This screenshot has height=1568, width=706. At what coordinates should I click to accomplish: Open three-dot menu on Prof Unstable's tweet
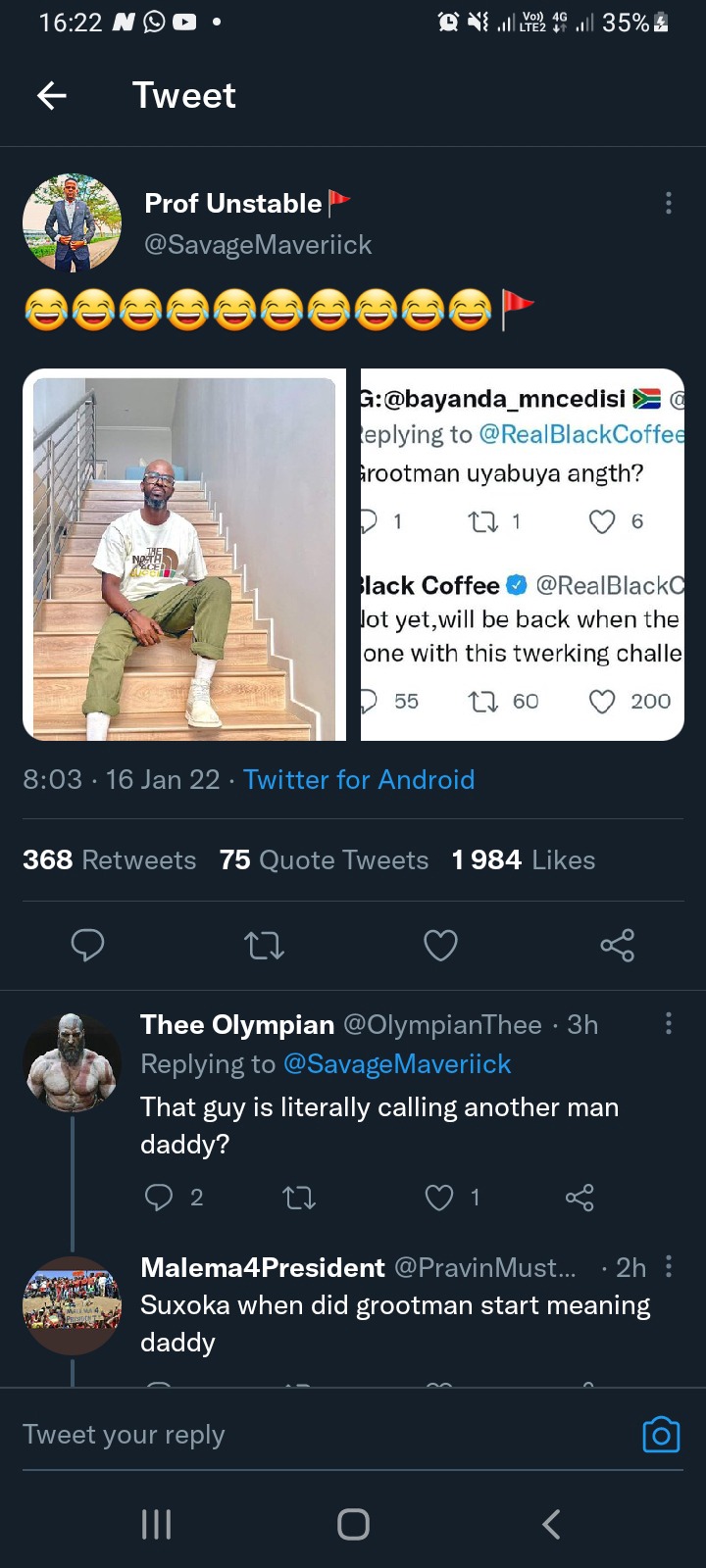(x=669, y=203)
